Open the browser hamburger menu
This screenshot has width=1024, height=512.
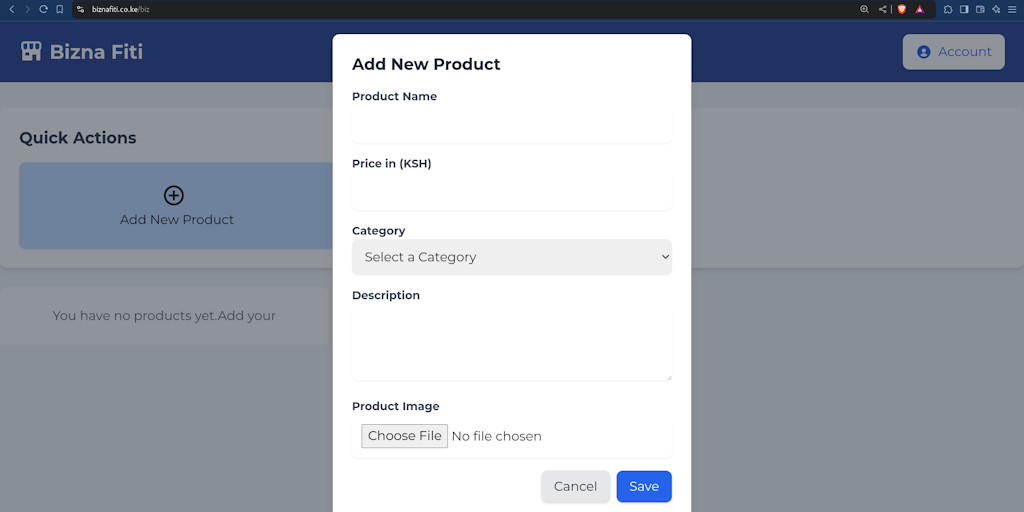[x=1012, y=9]
